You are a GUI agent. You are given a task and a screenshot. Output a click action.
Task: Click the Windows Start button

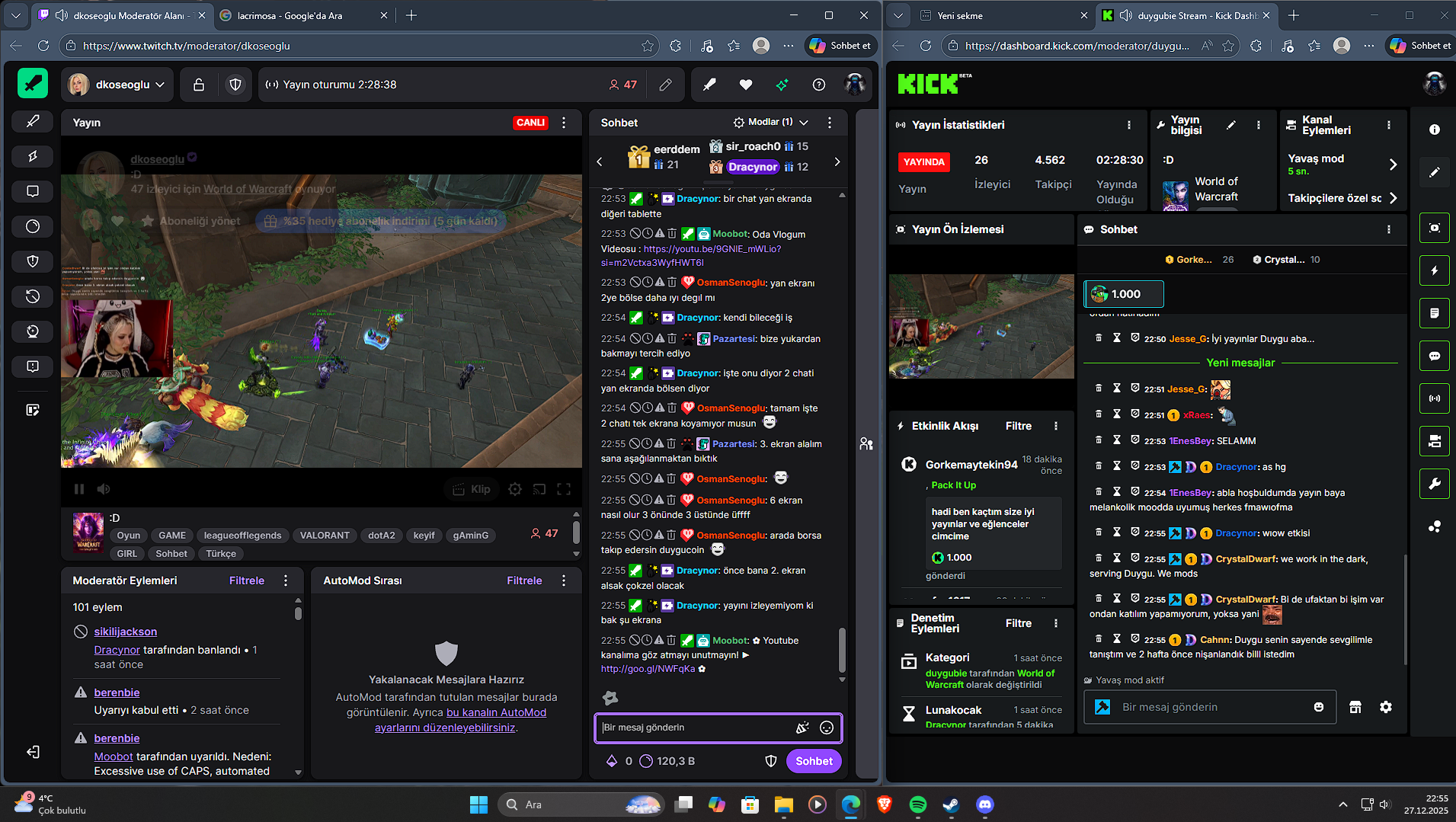coord(478,804)
